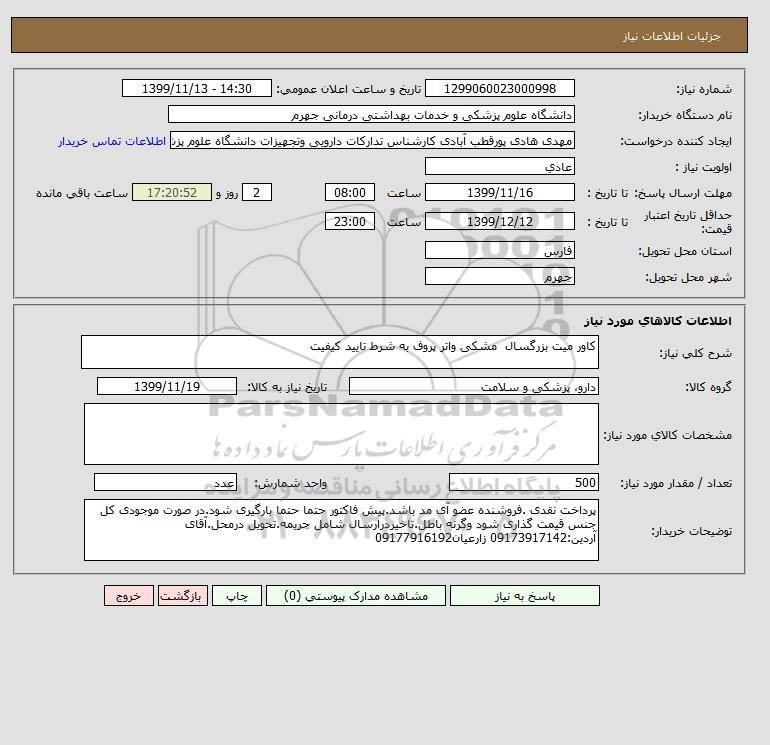Click remaining time countdown 17:20:52

(x=172, y=193)
